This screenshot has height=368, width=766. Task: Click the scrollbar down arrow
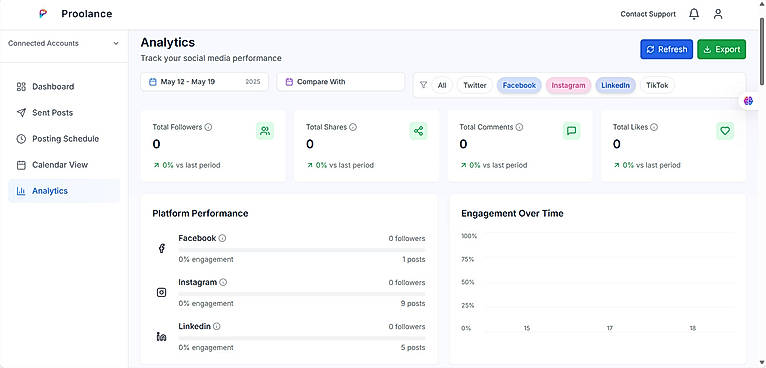point(762,362)
